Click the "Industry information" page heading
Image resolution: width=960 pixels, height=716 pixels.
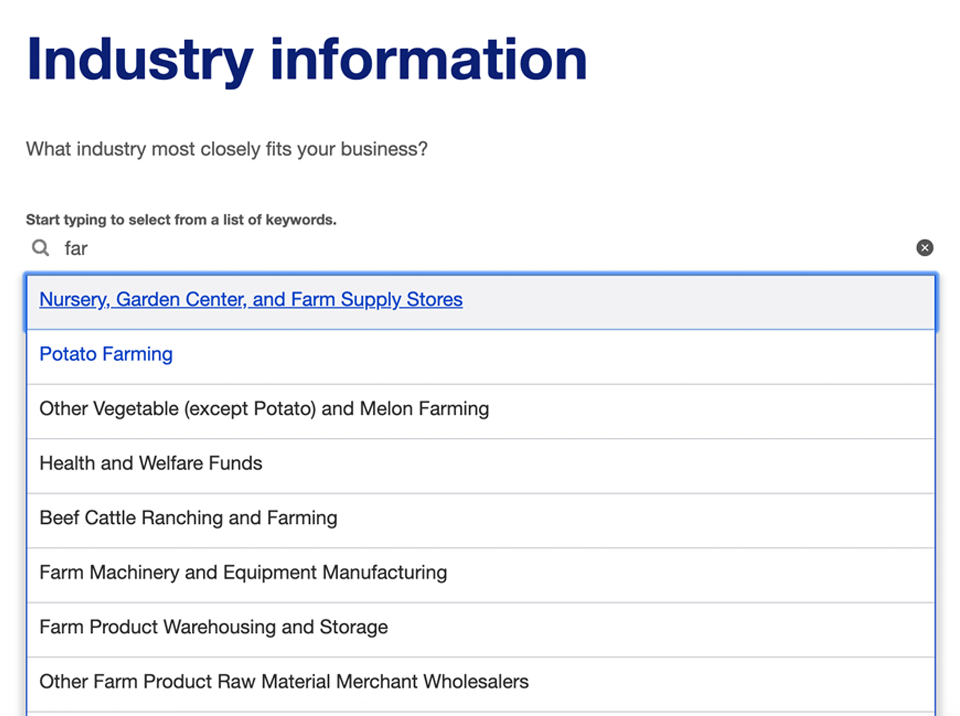[x=306, y=58]
